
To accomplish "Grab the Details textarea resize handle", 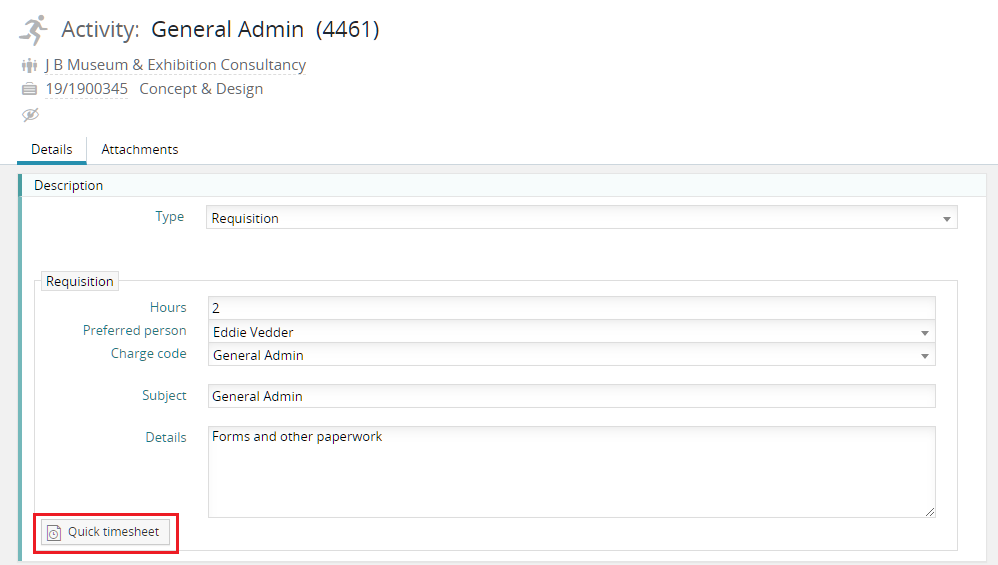I will (x=930, y=512).
